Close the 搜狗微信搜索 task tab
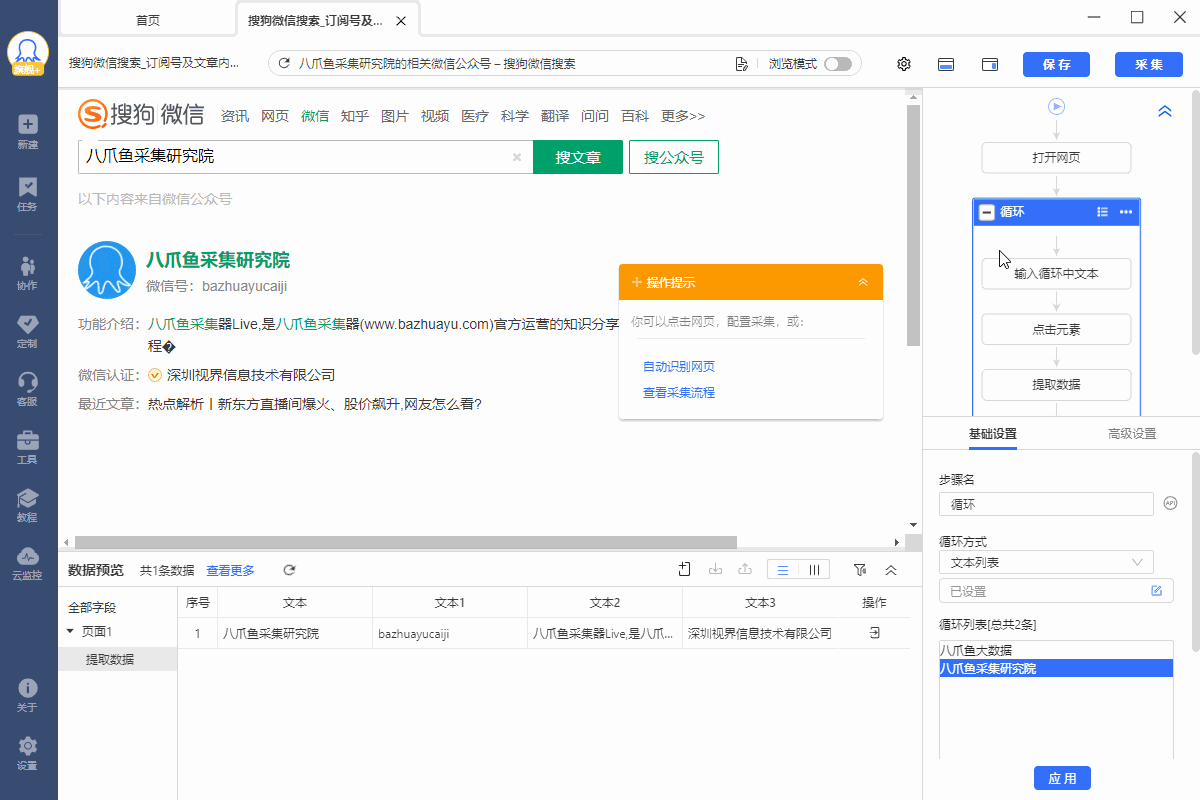 (x=401, y=20)
